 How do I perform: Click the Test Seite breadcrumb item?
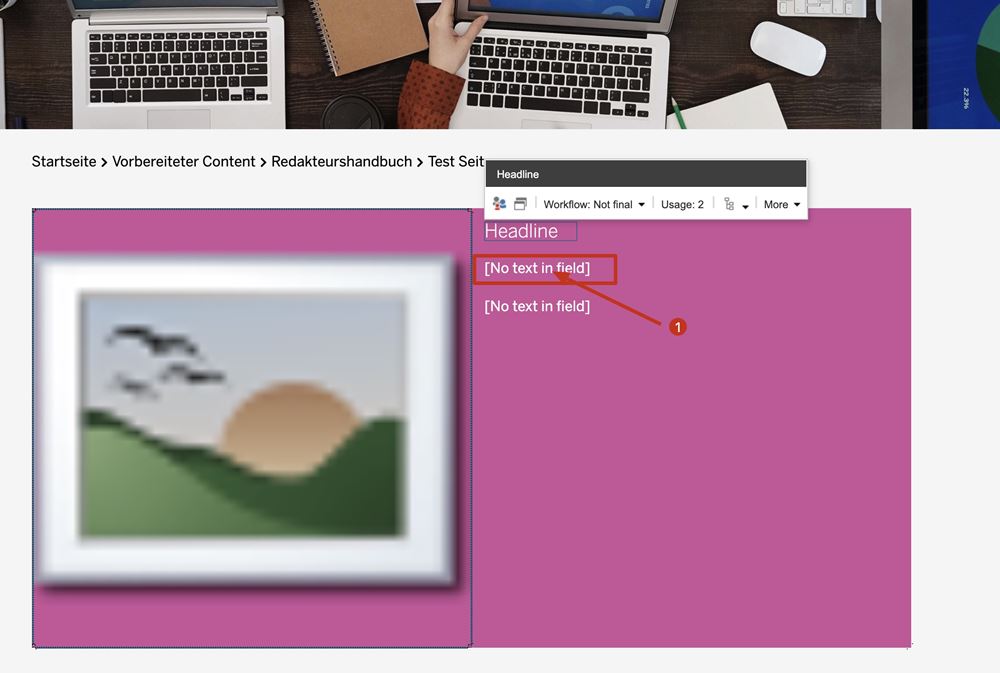[456, 161]
